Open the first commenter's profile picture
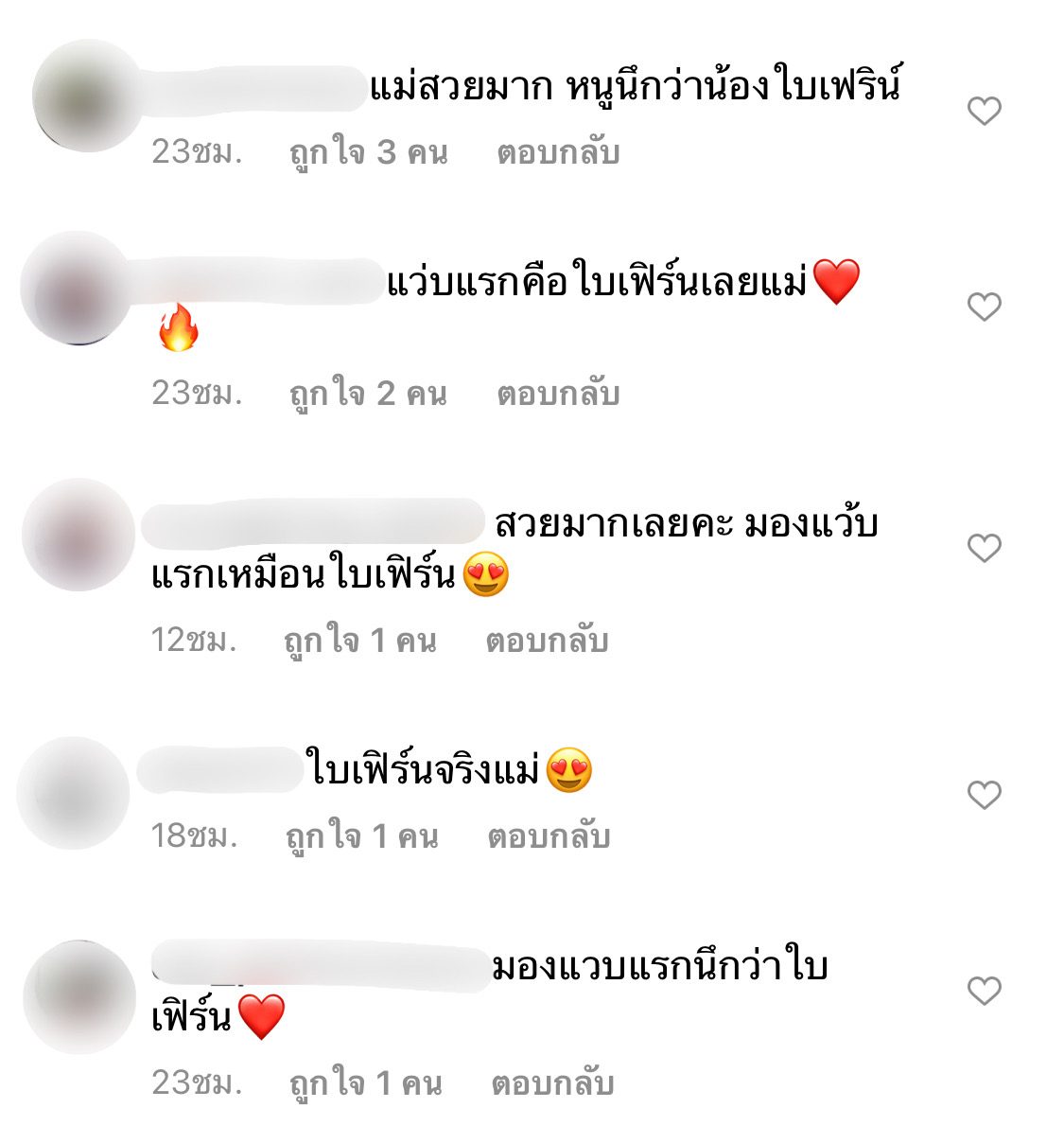Screen dimensions: 1064x1143 pyautogui.click(x=88, y=96)
